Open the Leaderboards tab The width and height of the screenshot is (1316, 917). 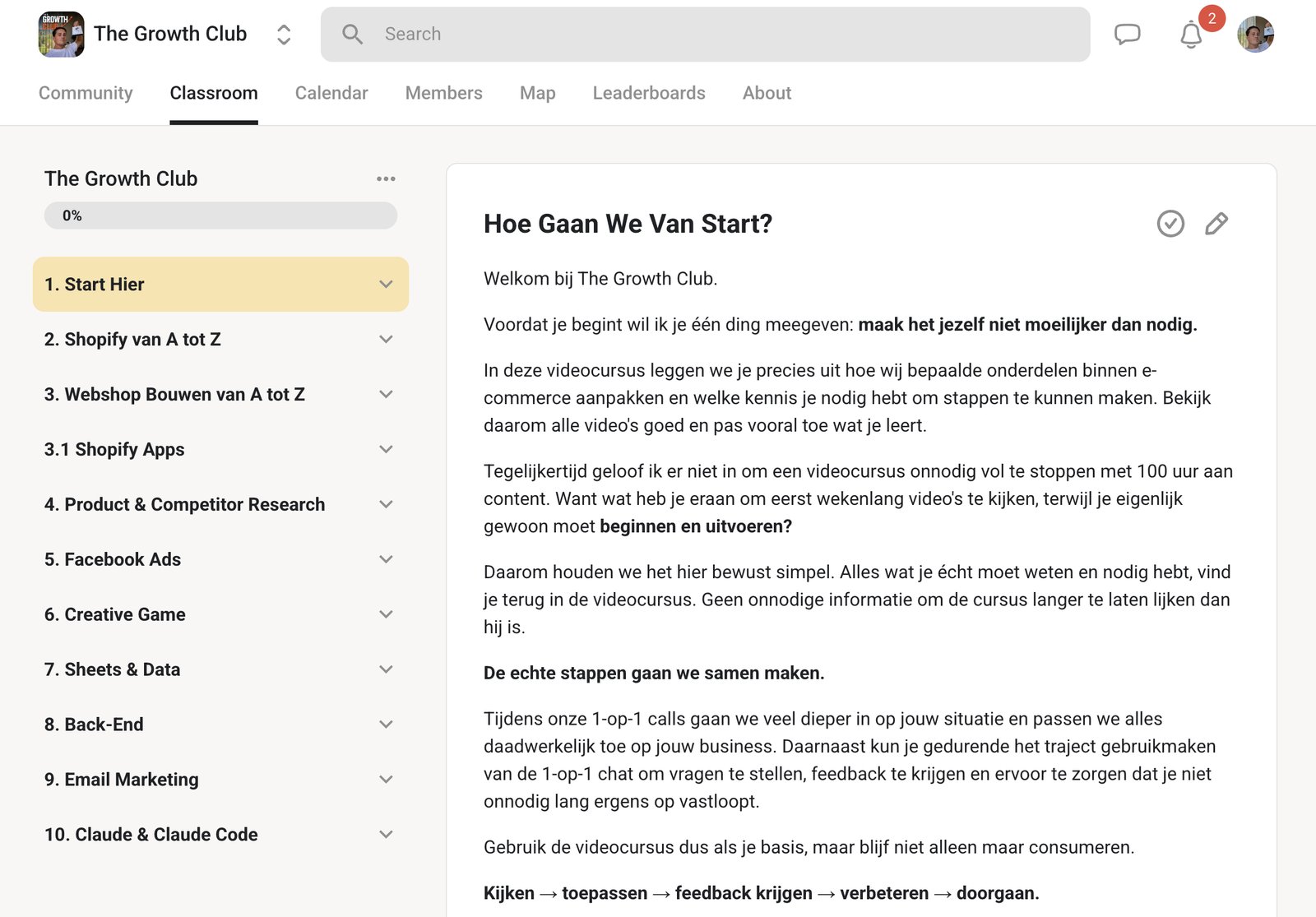click(649, 93)
